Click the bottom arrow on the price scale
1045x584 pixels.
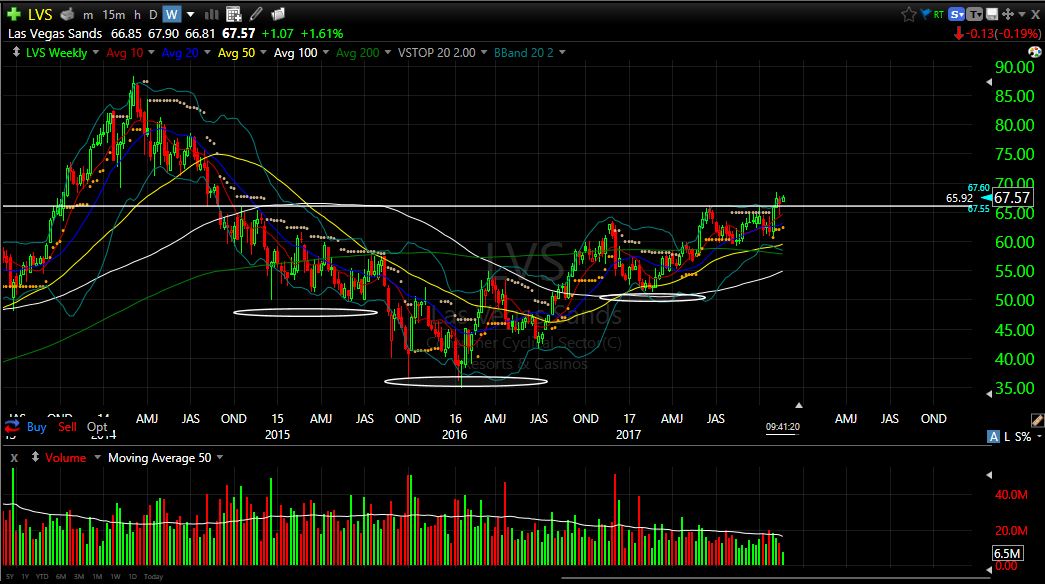click(x=989, y=394)
